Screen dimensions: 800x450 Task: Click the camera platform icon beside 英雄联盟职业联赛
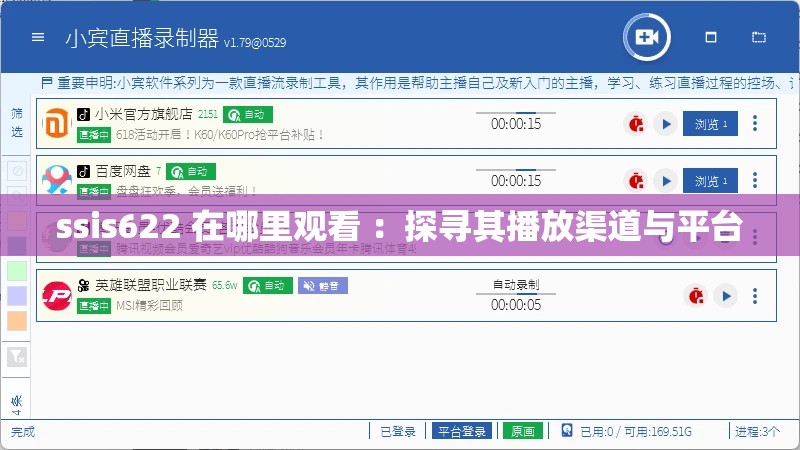point(83,286)
